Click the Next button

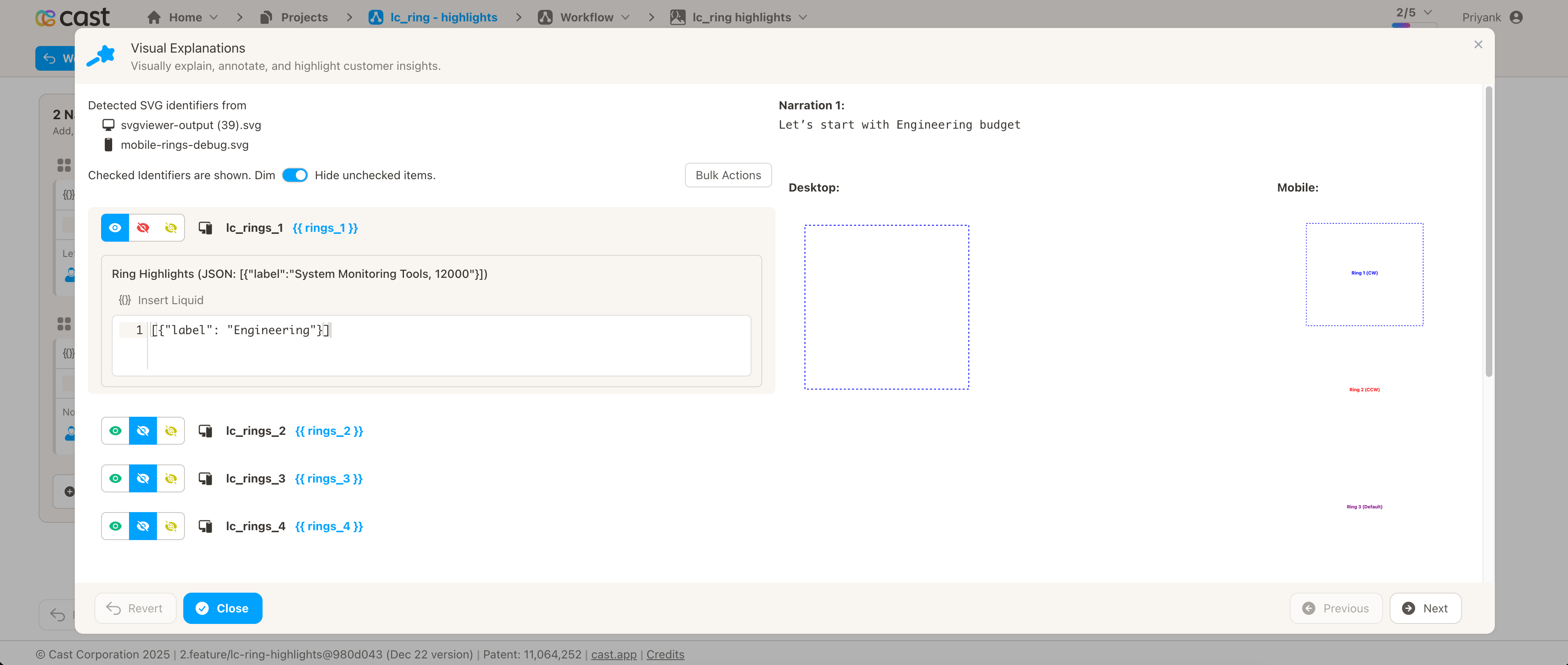(x=1425, y=608)
